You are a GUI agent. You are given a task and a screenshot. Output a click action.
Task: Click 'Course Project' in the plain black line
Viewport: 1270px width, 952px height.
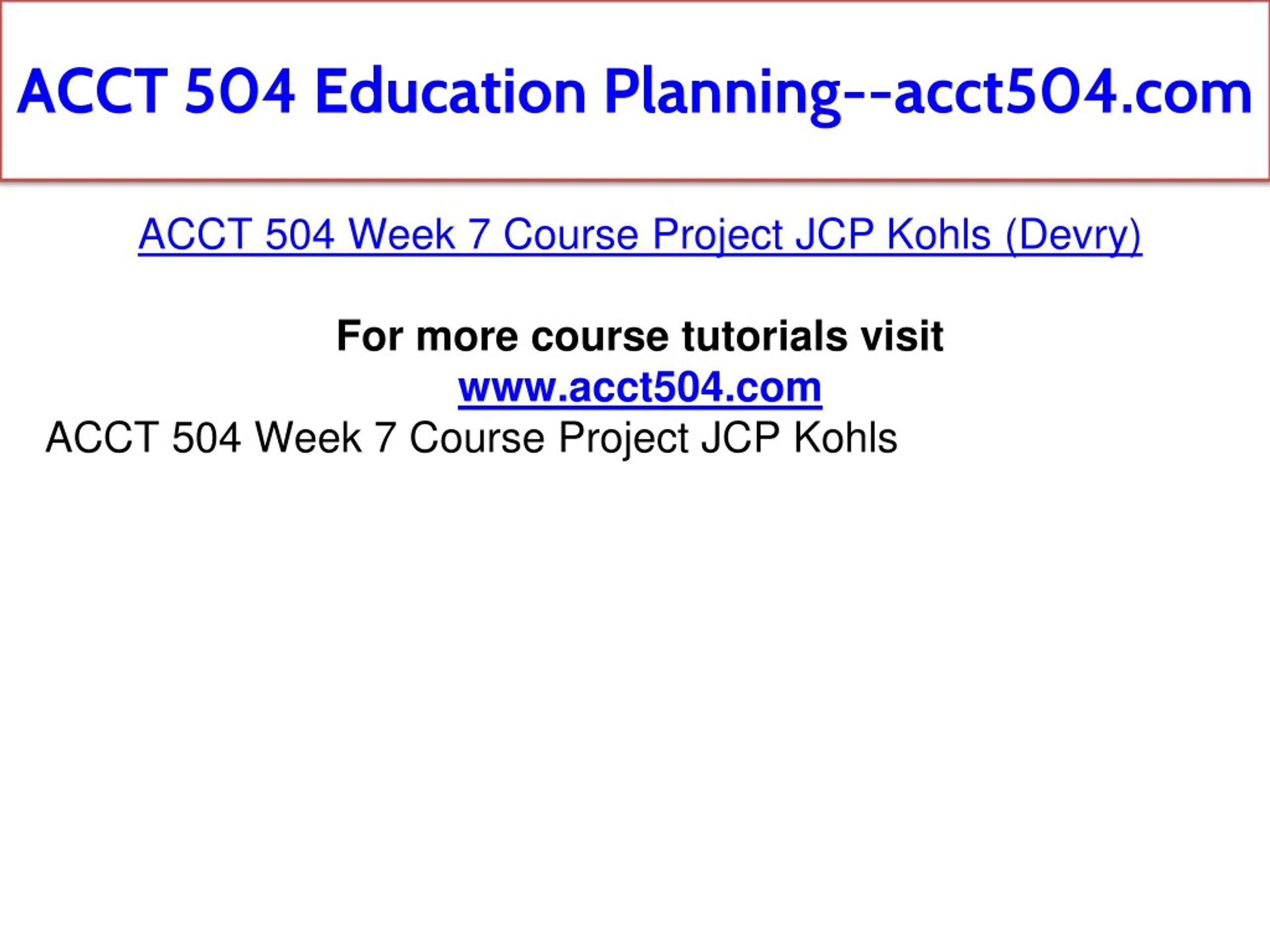click(549, 439)
